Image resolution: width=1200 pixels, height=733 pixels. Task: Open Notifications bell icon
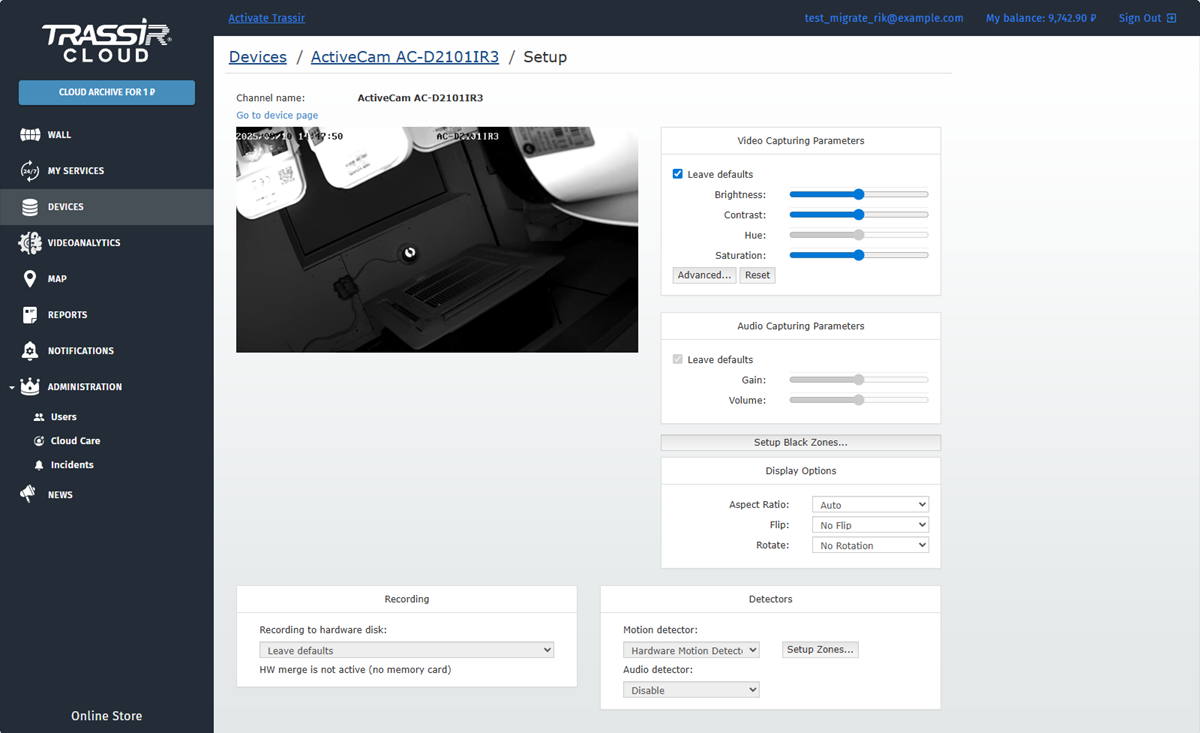coord(30,351)
